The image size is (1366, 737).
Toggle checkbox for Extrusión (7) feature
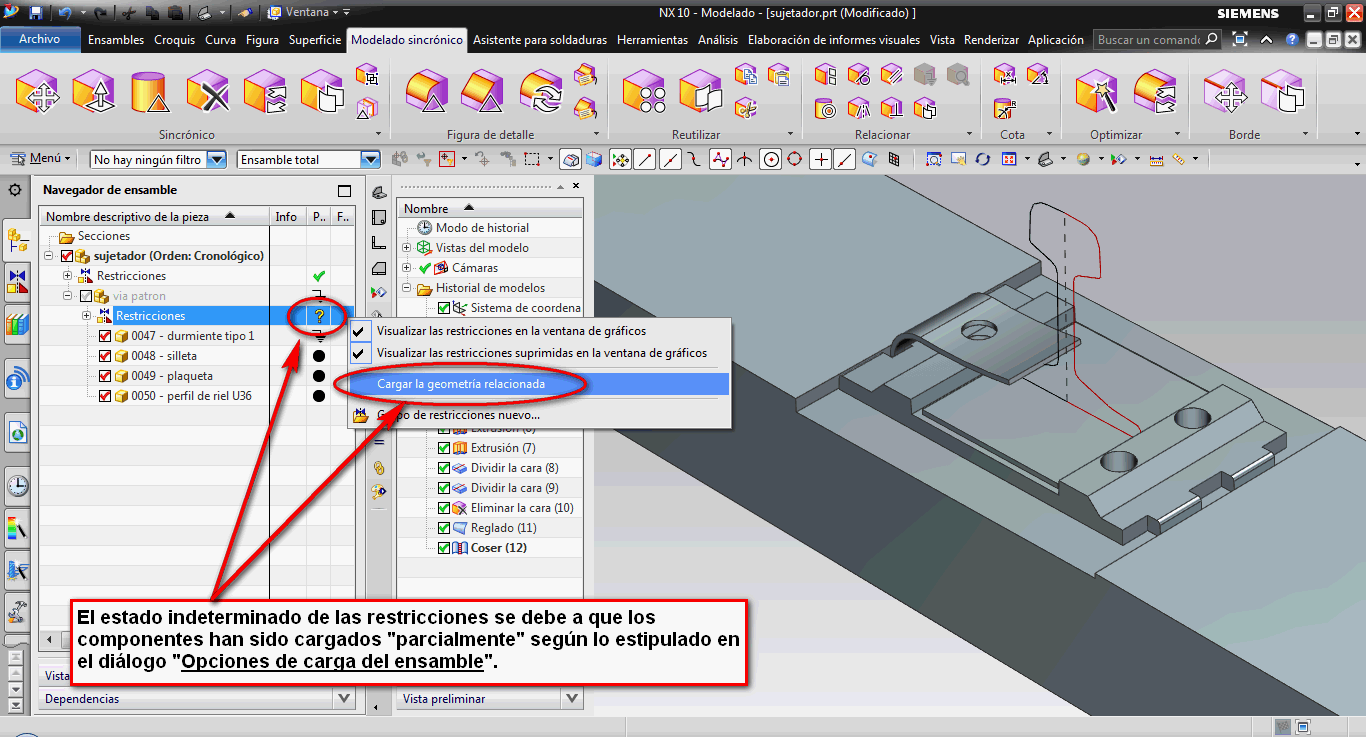tap(444, 448)
